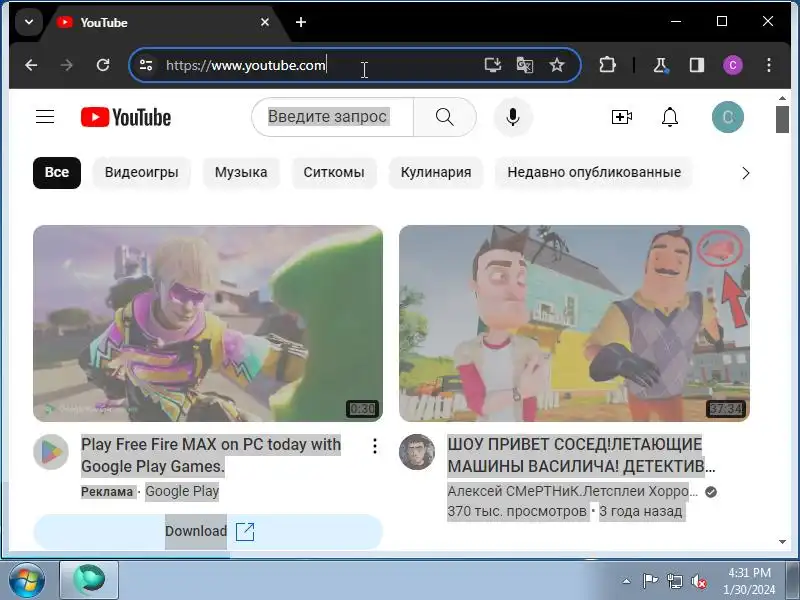Screen dimensions: 800x600
Task: Select the 'Видеоигры' filter chip
Action: pyautogui.click(x=141, y=172)
